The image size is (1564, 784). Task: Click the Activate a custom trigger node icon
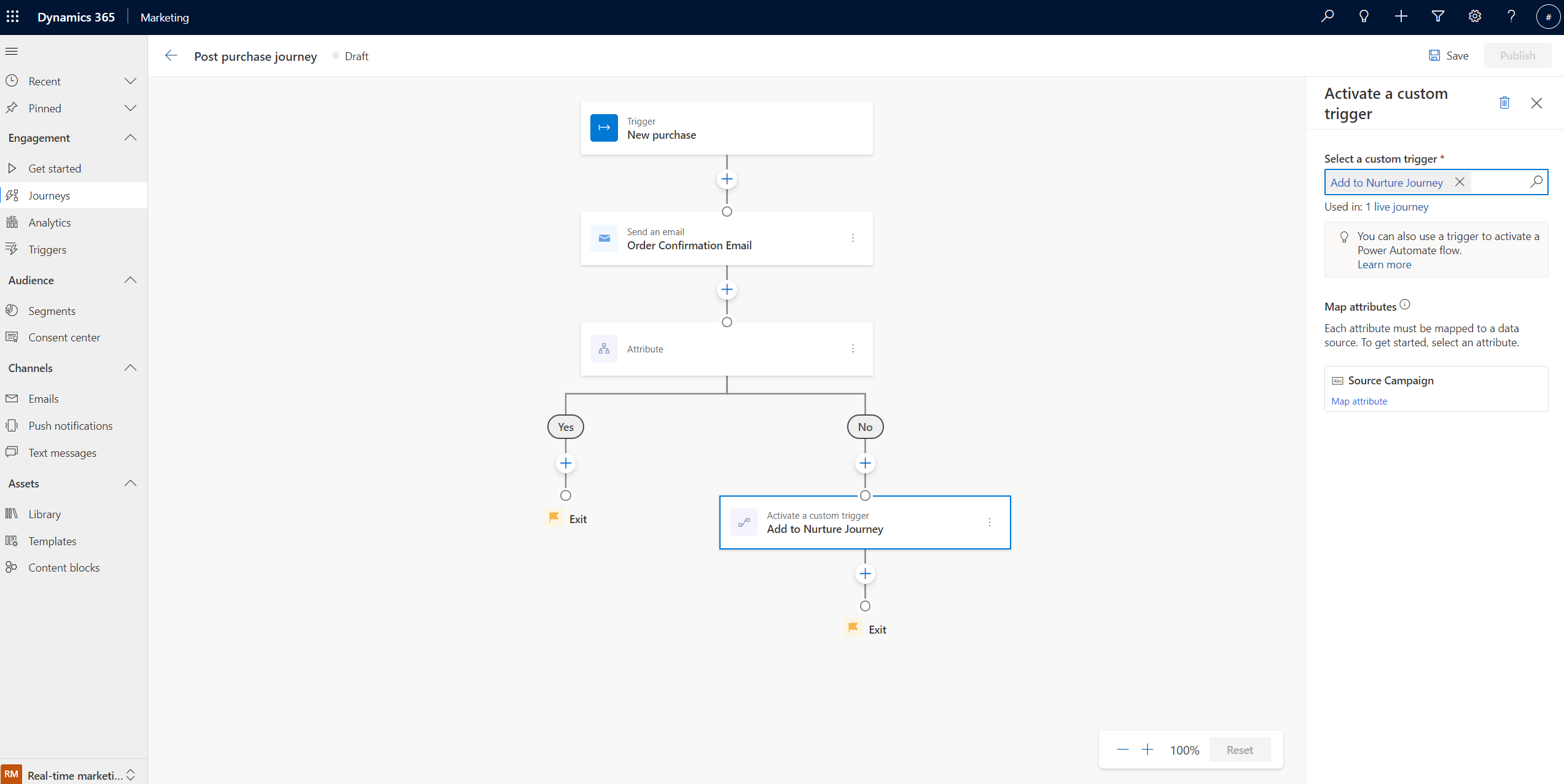click(x=742, y=522)
